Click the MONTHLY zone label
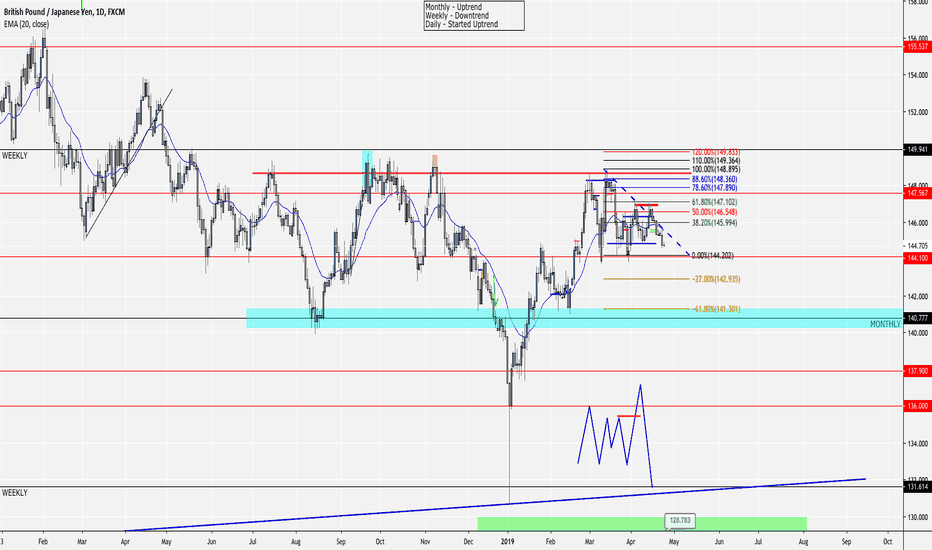The height and width of the screenshot is (550, 932). (x=885, y=324)
